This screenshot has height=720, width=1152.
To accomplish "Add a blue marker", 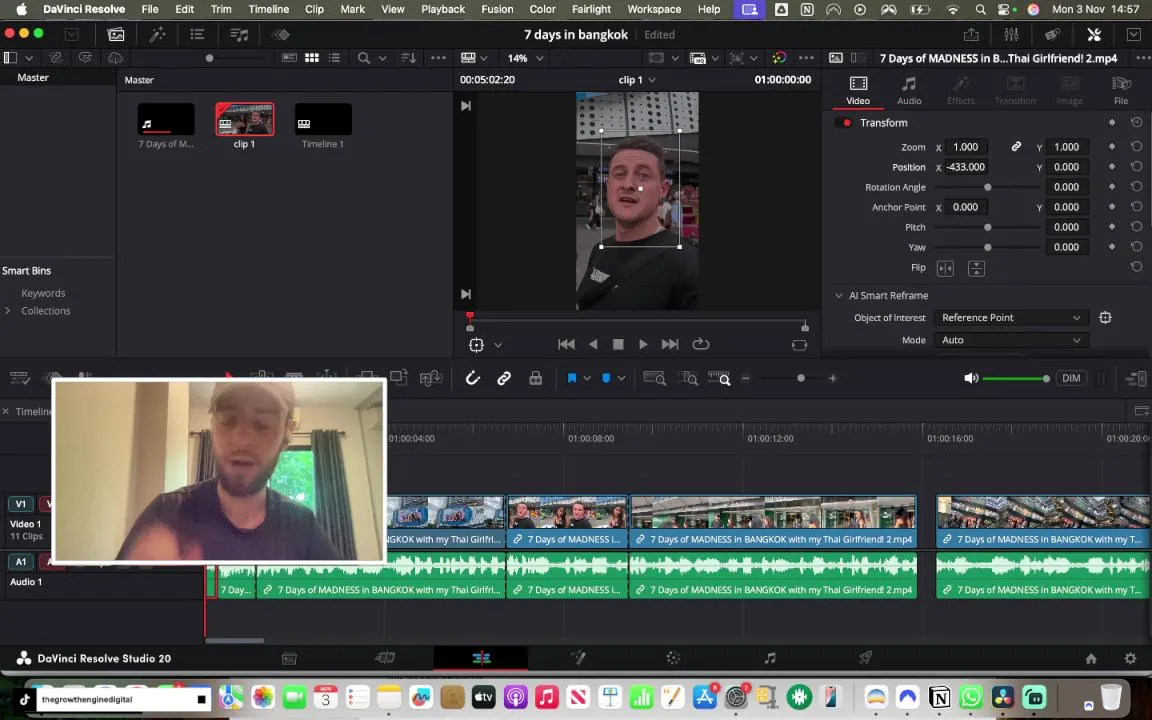I will click(606, 378).
